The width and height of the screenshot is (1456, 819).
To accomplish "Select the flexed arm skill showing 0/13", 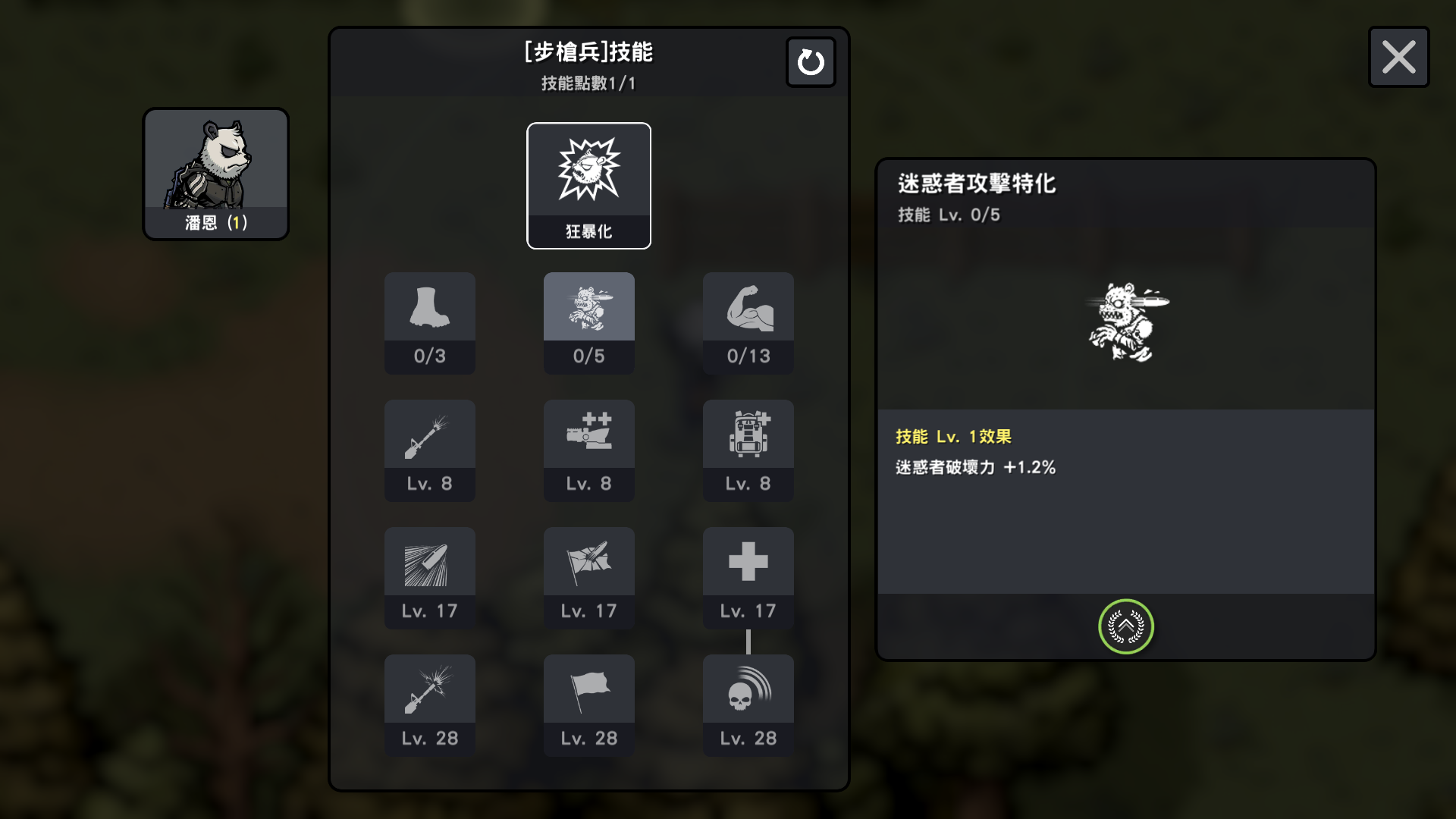I will click(748, 323).
